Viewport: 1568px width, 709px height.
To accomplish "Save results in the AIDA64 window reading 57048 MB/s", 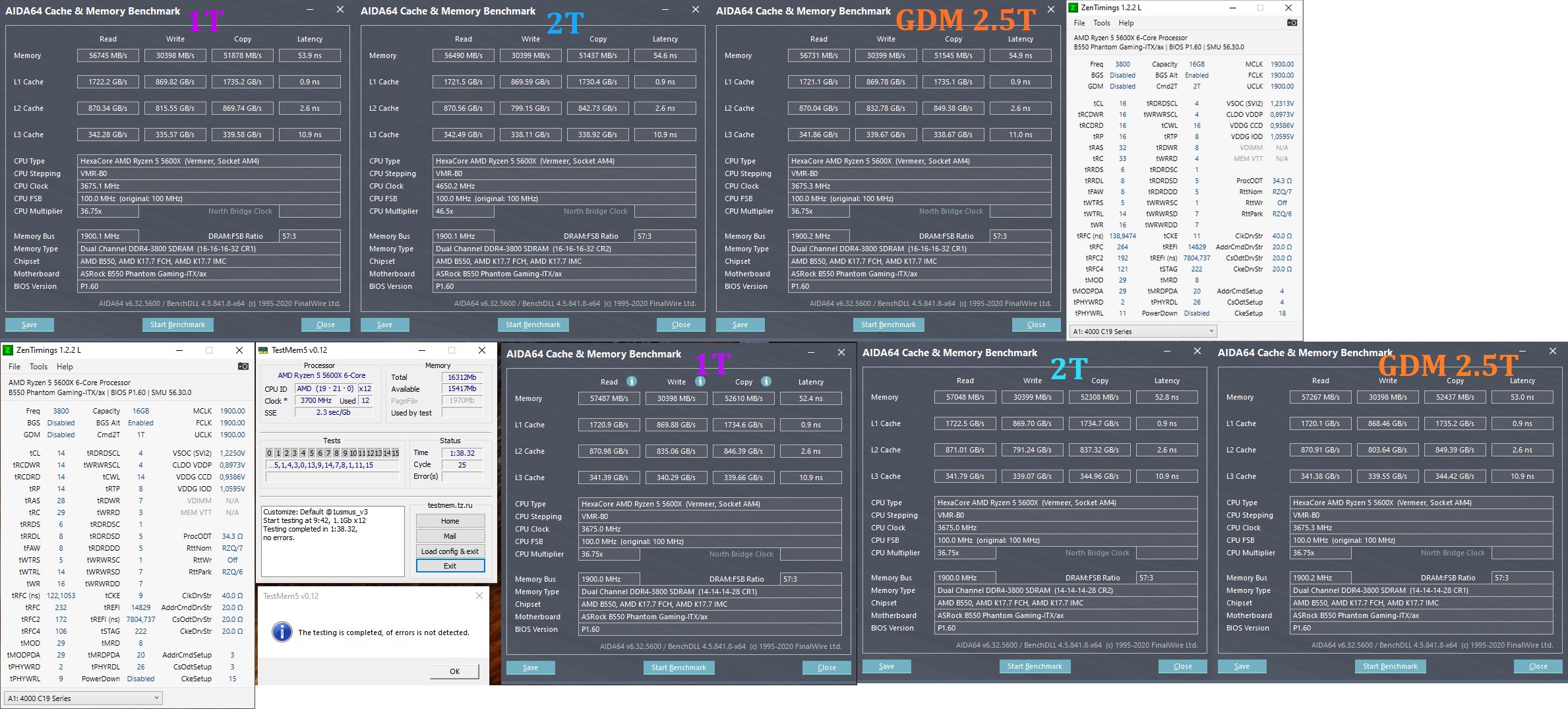I will click(x=887, y=666).
